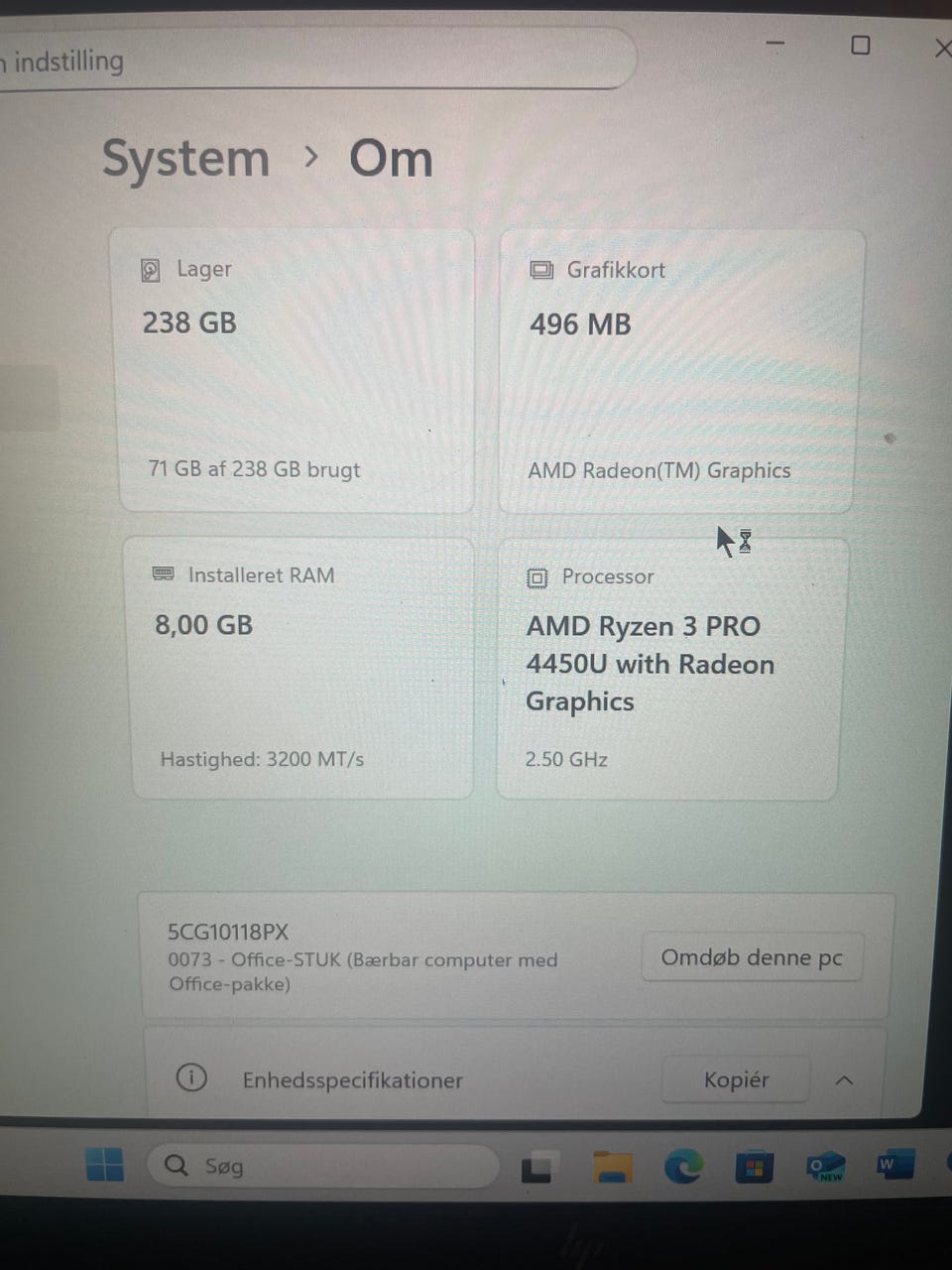
Task: Select the Installeret RAM card
Action: click(x=302, y=668)
